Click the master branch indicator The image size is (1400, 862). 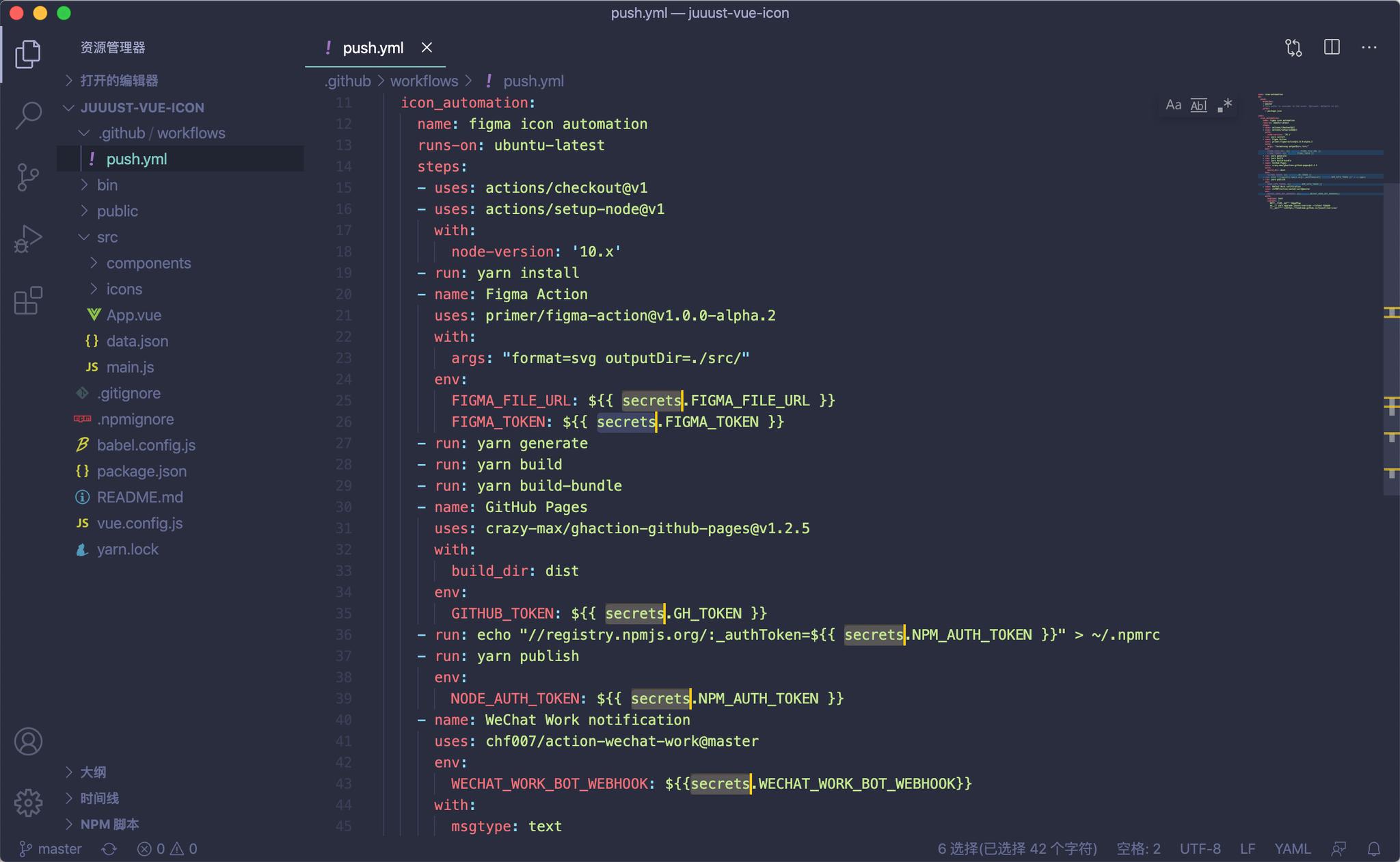pos(50,848)
